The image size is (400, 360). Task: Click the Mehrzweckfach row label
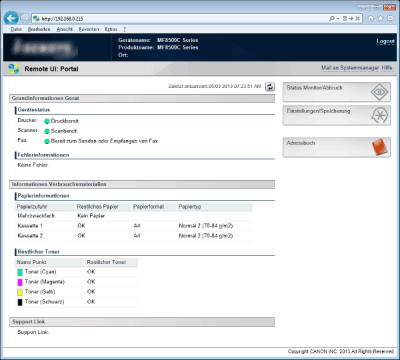(x=36, y=216)
